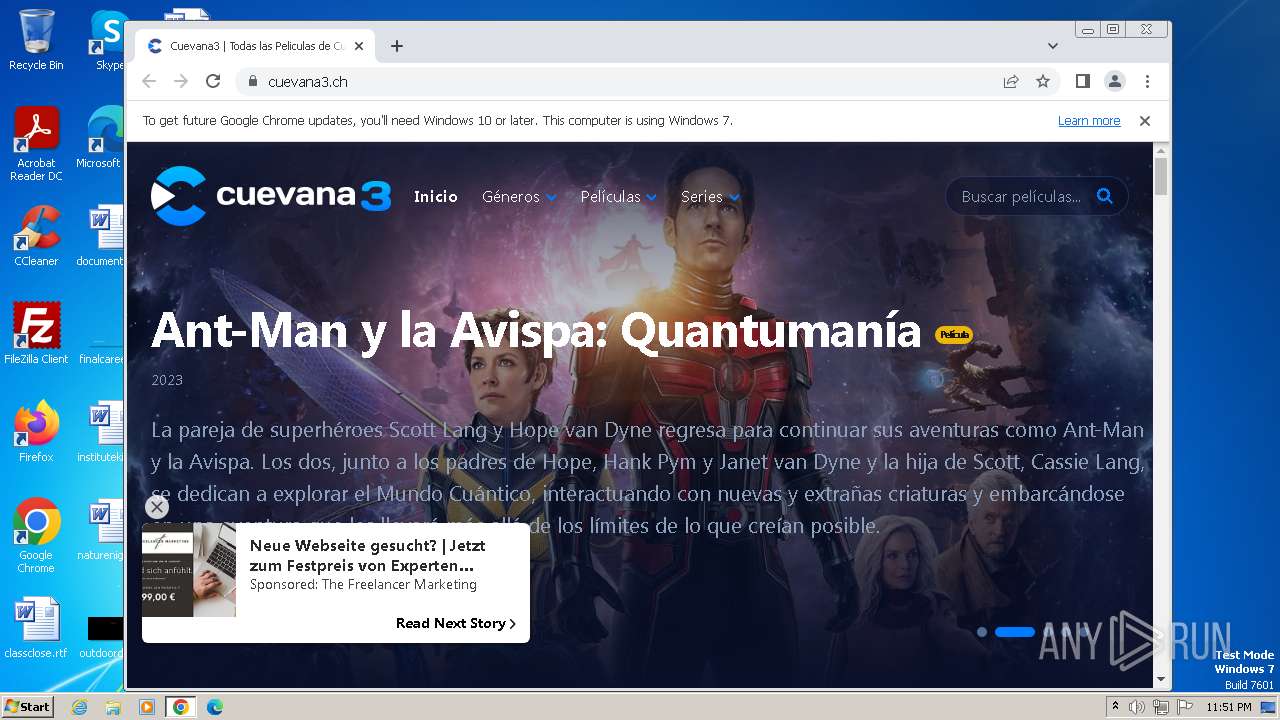
Task: Click the 11:51 PM taskbar clock
Action: pos(1229,707)
